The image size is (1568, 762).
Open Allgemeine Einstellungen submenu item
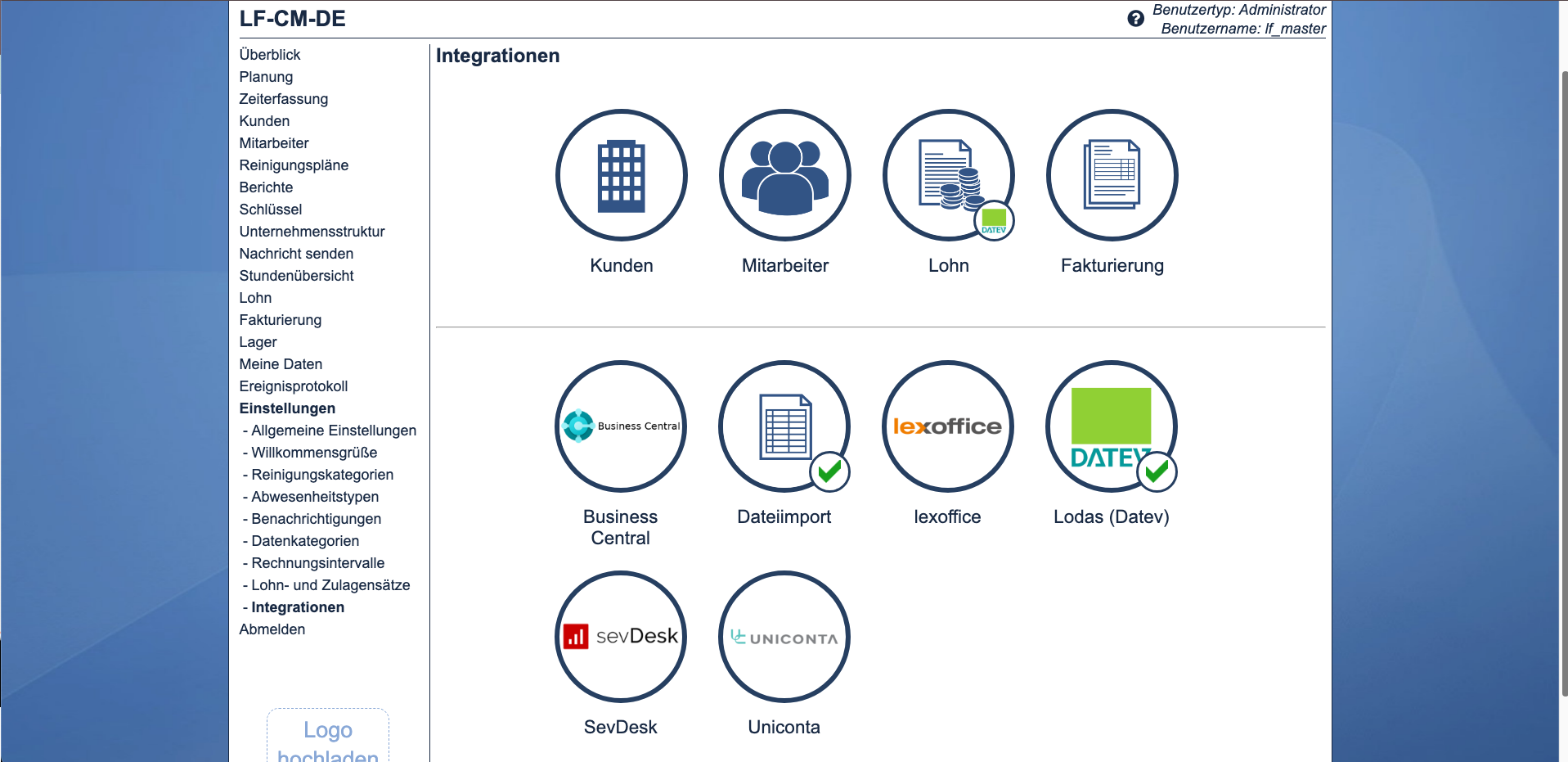pos(333,431)
